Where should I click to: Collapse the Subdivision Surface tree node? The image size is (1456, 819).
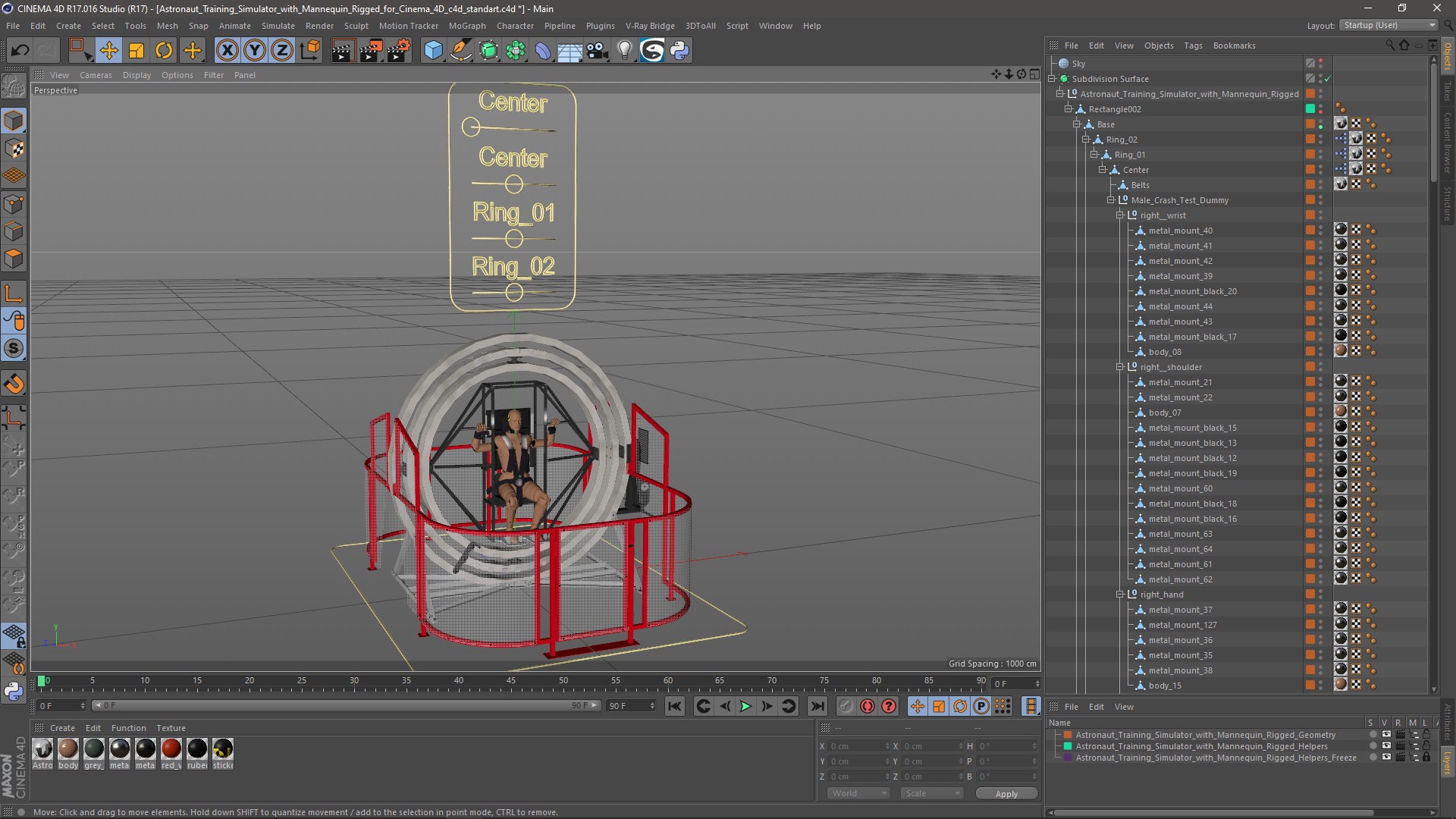point(1053,79)
